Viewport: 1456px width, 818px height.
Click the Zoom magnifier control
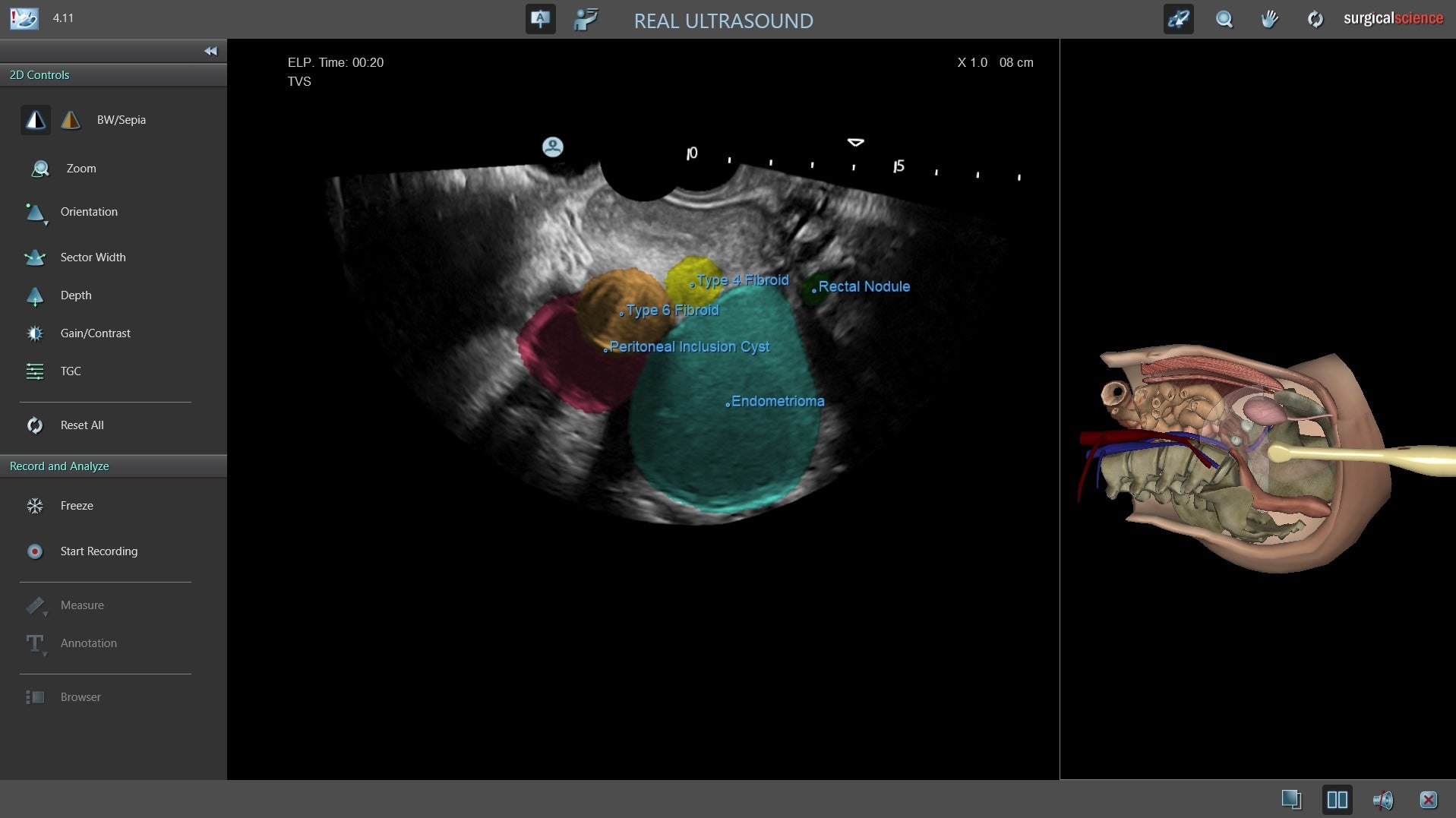[40, 169]
